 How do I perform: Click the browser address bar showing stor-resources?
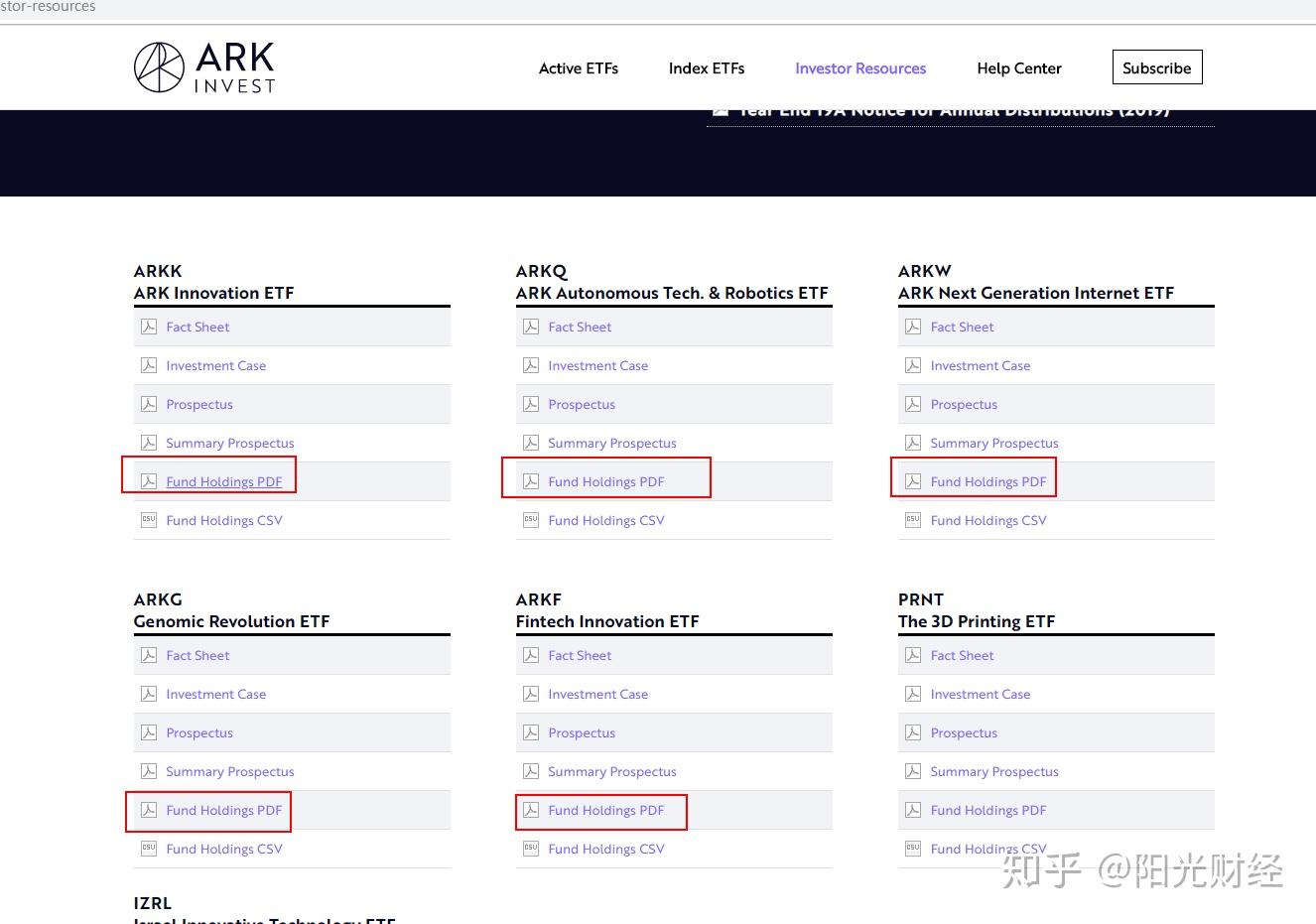50,6
